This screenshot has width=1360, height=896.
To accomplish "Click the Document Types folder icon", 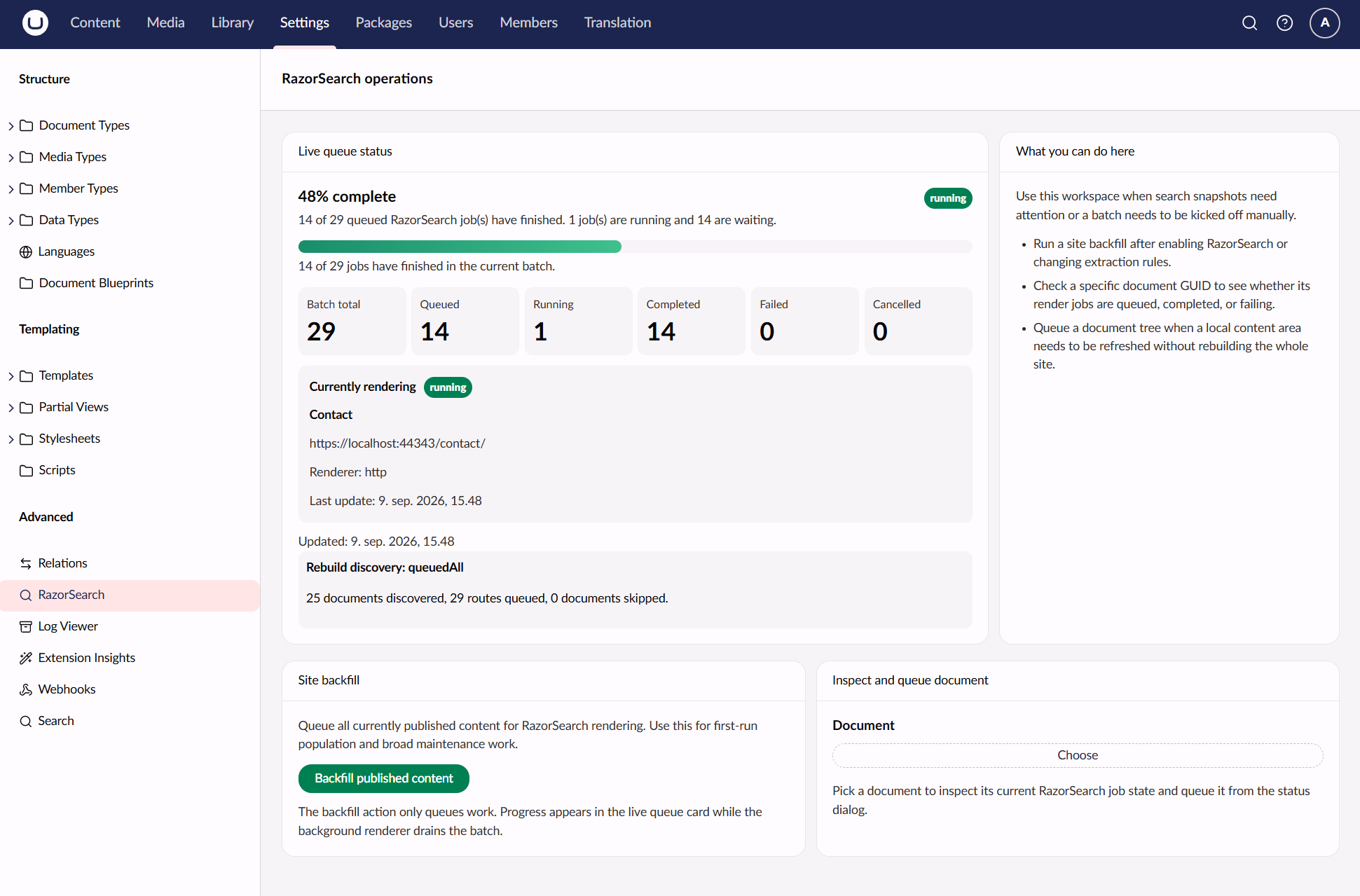I will coord(27,125).
